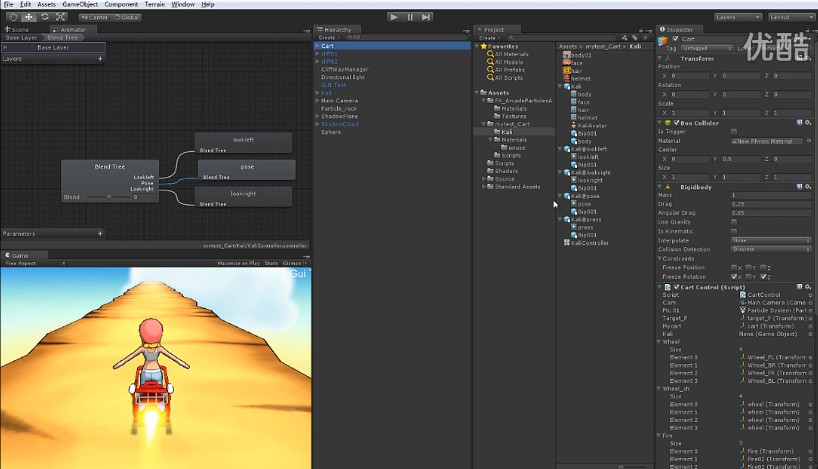818x469 pixels.
Task: Open Box Collider gear settings menu
Action: point(808,123)
